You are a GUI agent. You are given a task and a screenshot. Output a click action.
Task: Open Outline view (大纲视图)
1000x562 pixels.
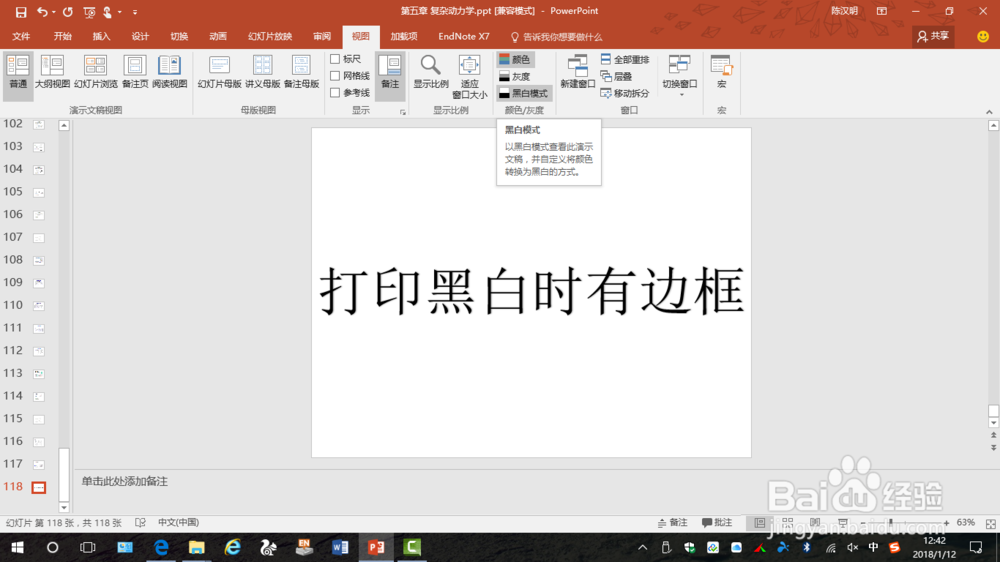[52, 72]
